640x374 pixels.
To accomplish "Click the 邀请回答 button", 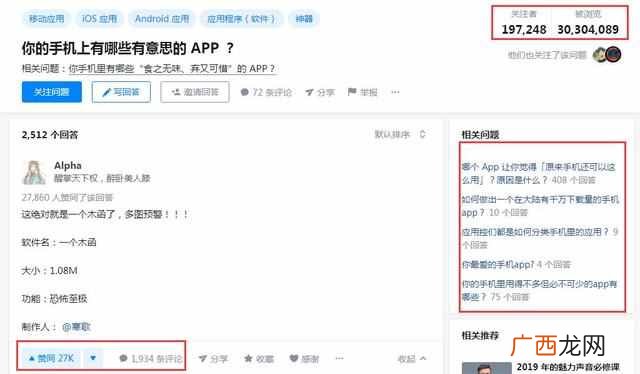I will point(195,92).
